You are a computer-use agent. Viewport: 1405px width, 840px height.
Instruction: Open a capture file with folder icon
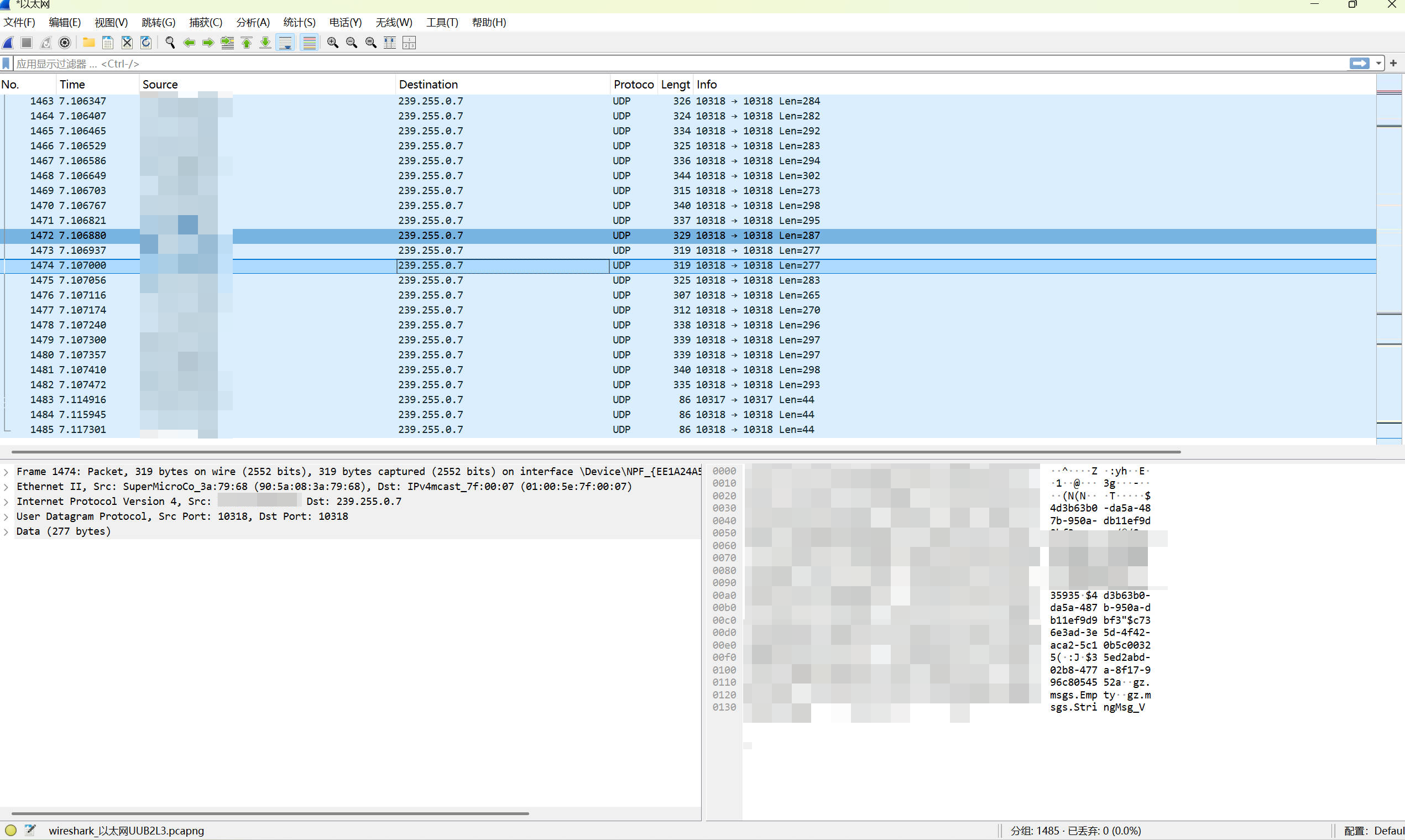pos(89,43)
